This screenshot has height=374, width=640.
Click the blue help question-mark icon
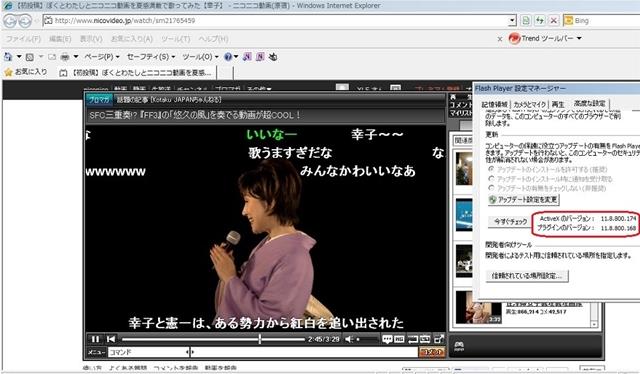228,57
